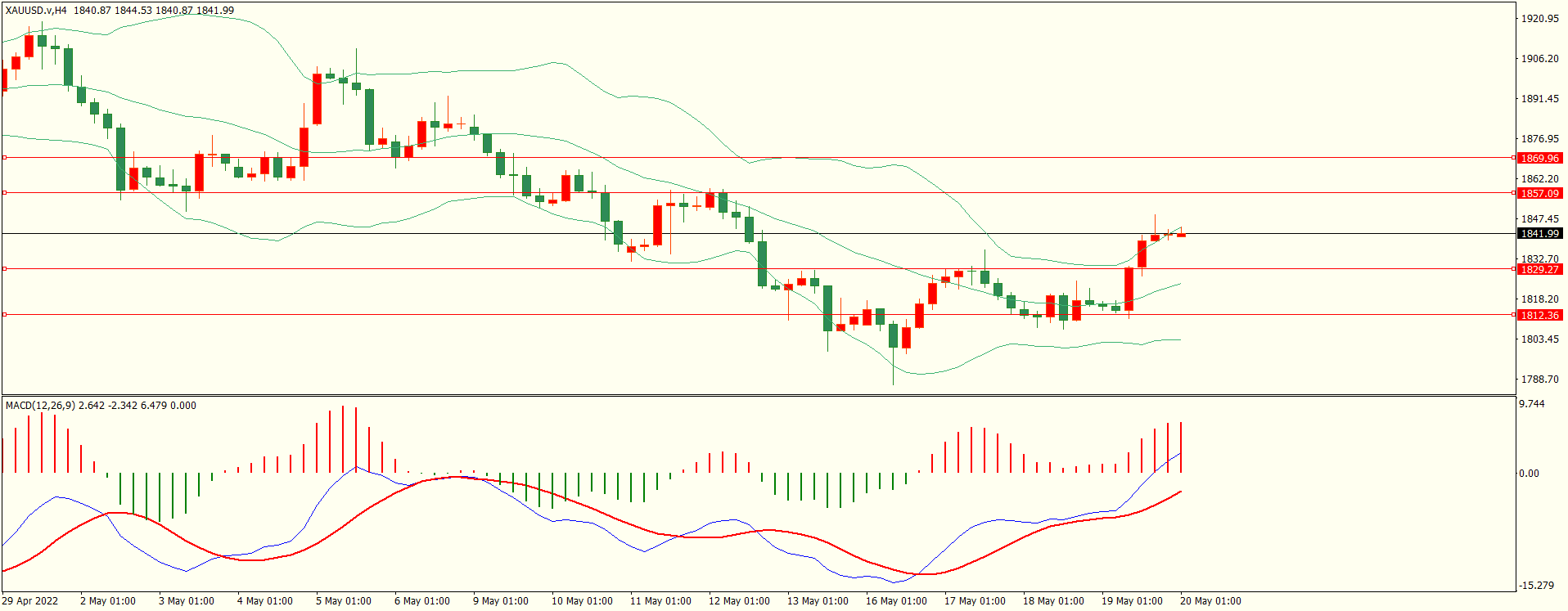1568x611 pixels.
Task: Select left handle of 1857.09 horizontal line
Action: [x=4, y=192]
